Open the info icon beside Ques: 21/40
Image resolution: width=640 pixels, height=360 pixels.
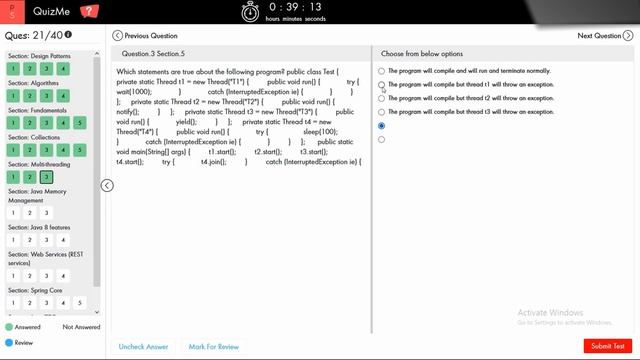point(68,35)
